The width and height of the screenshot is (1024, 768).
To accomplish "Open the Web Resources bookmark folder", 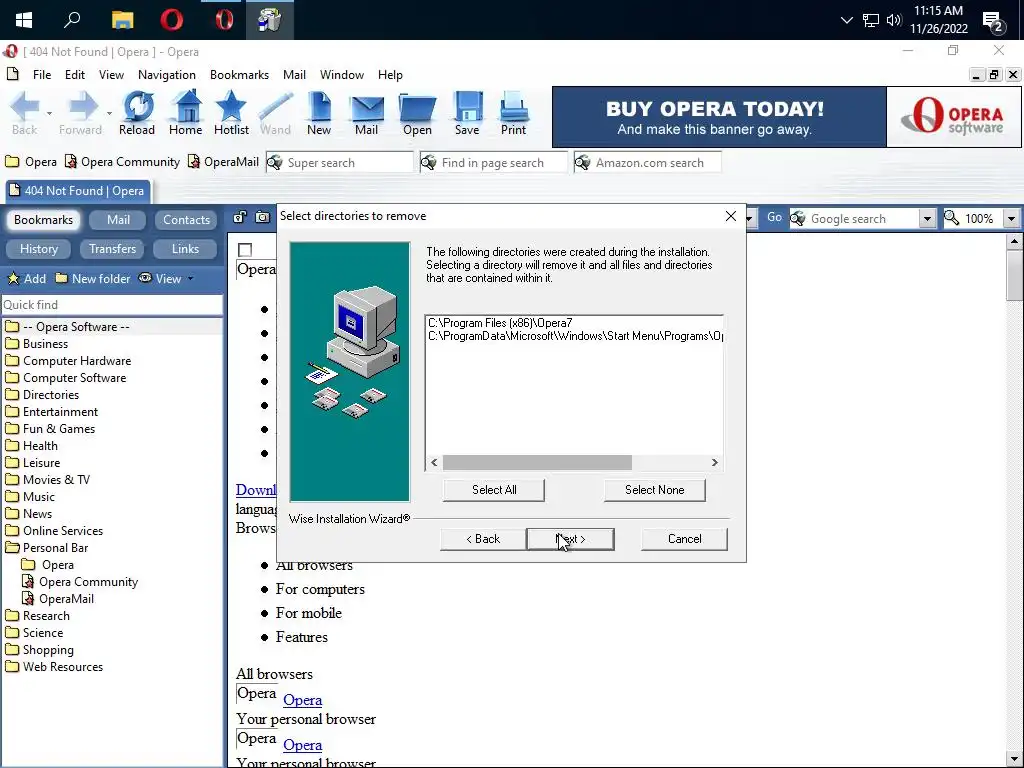I will pyautogui.click(x=54, y=667).
